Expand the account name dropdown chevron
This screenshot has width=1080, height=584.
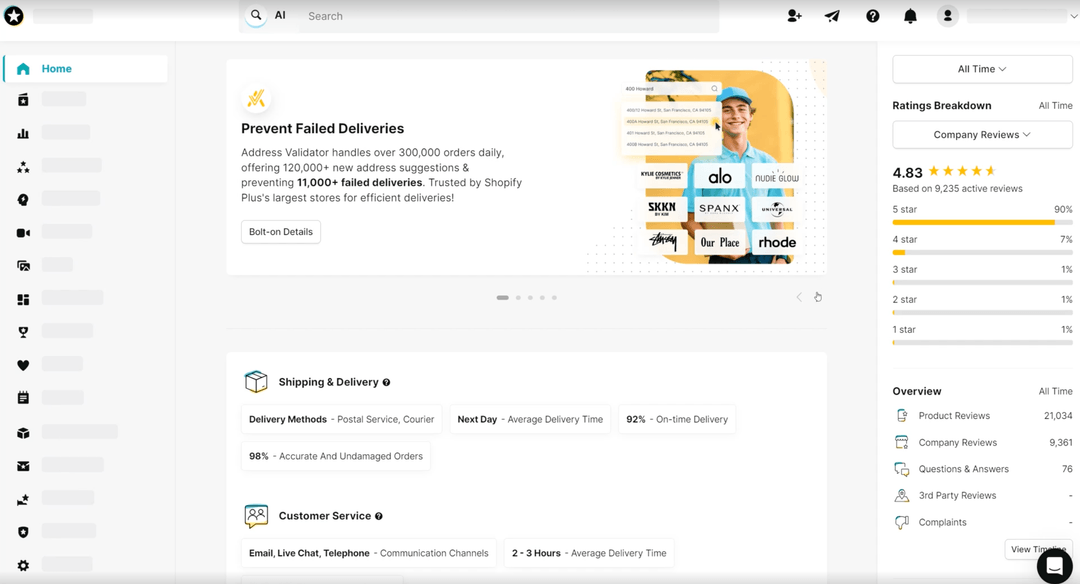click(1074, 16)
